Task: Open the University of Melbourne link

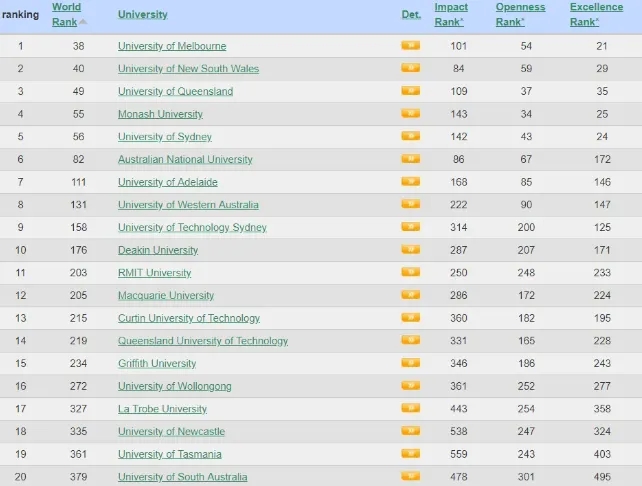Action: coord(172,46)
